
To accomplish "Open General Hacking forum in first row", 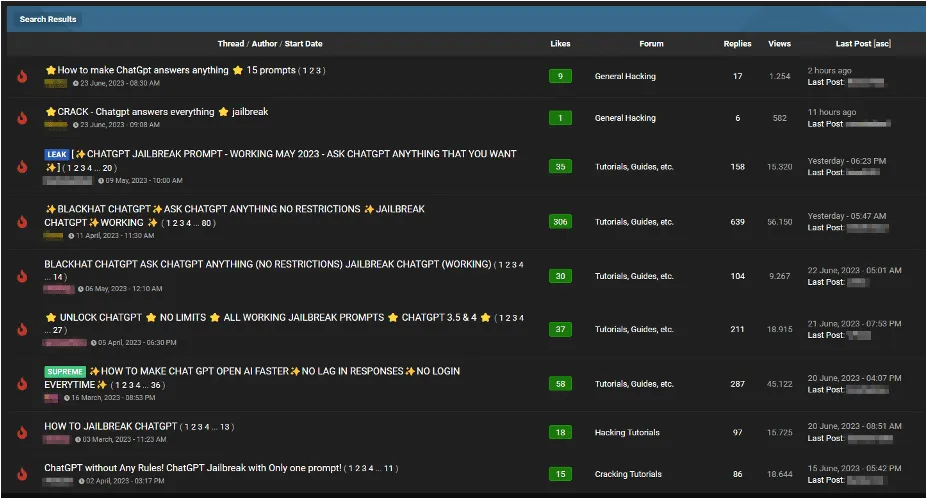I will (x=625, y=76).
